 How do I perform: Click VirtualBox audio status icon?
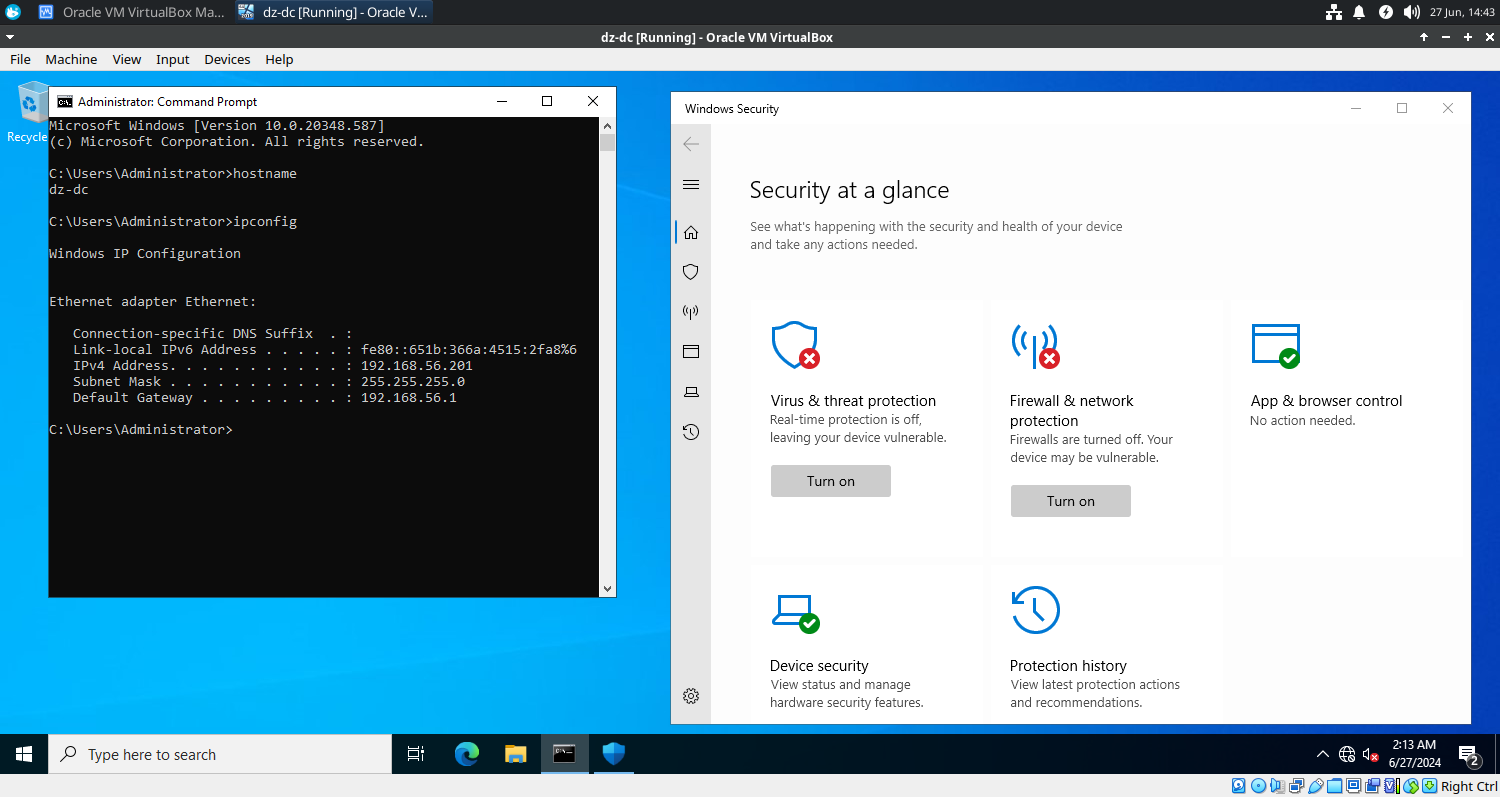[1277, 786]
